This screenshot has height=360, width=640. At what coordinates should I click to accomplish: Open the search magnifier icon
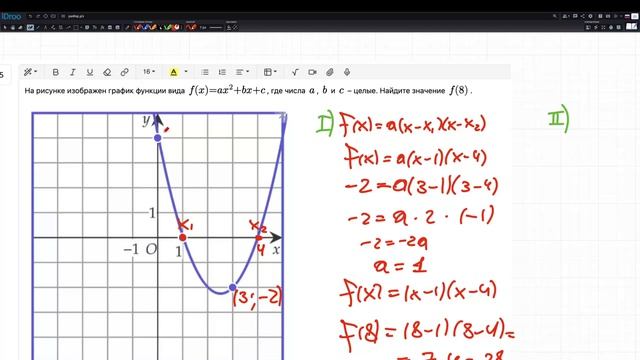(555, 16)
